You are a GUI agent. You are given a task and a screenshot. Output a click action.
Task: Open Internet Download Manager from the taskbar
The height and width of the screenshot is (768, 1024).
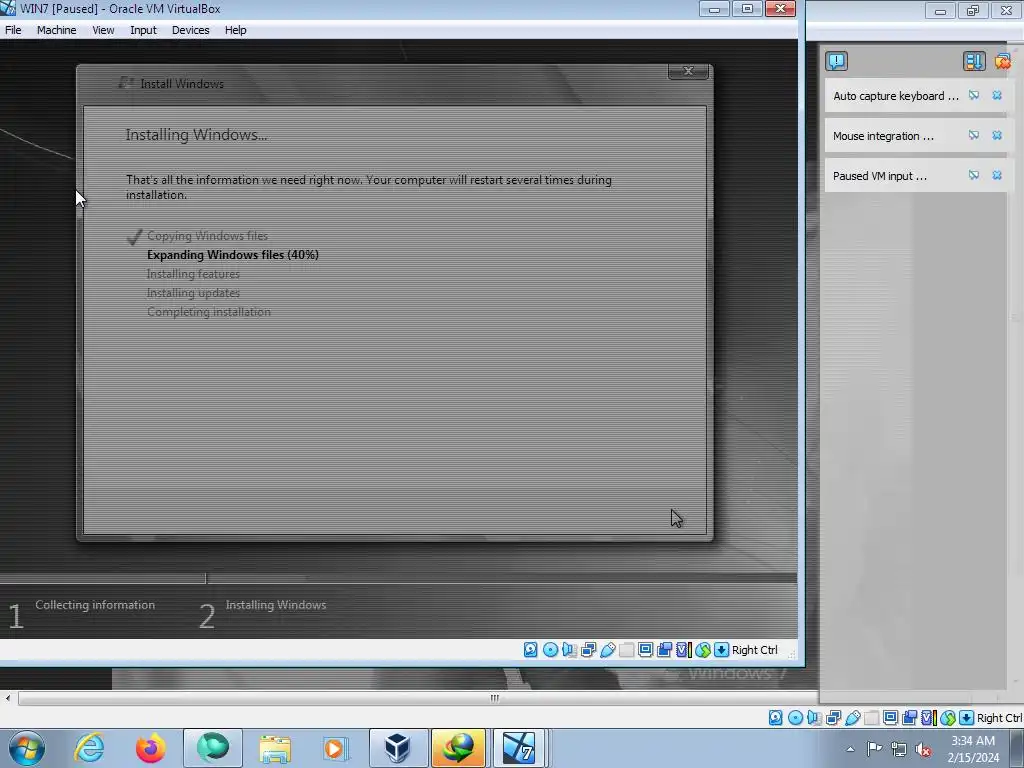pyautogui.click(x=459, y=748)
